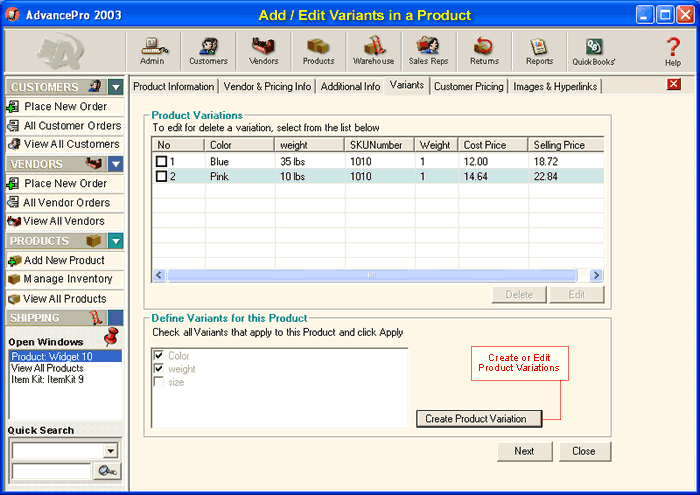
Task: Toggle the Color variant checkbox
Action: [158, 355]
